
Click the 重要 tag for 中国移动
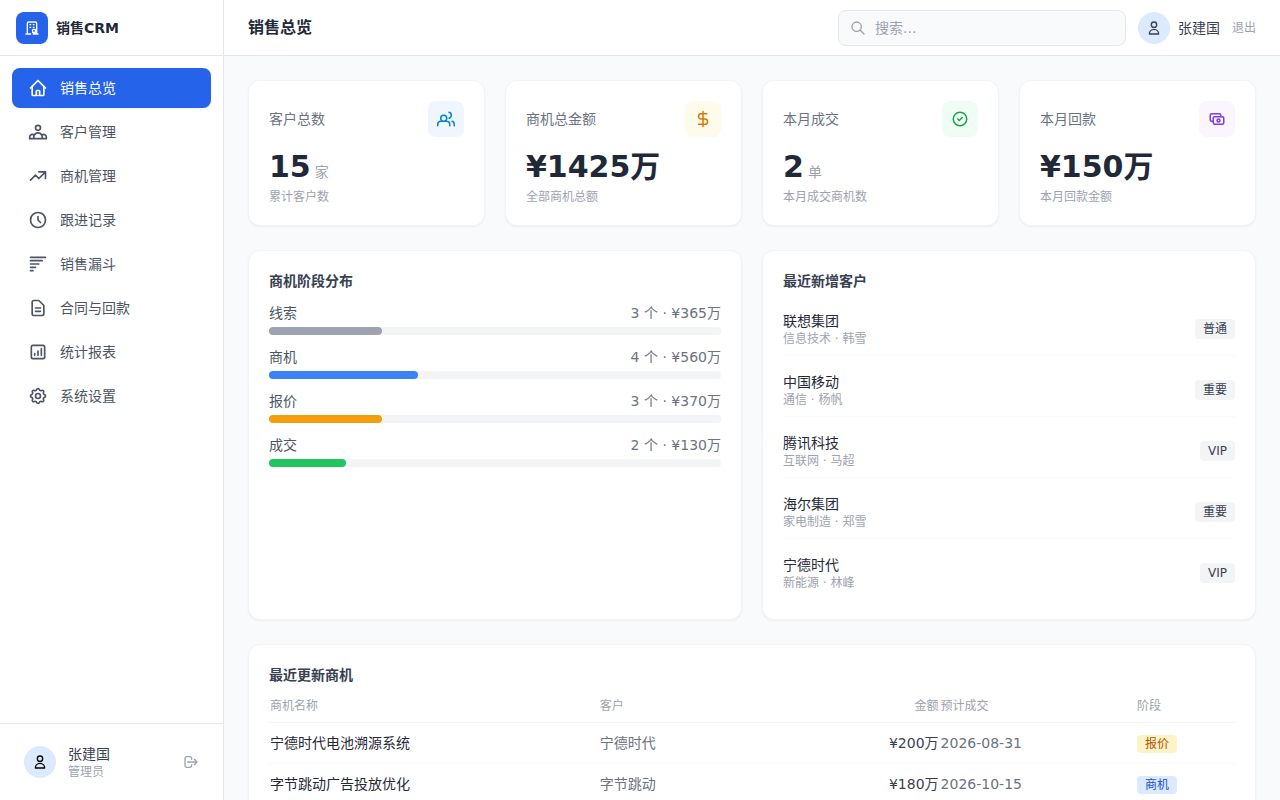1215,390
